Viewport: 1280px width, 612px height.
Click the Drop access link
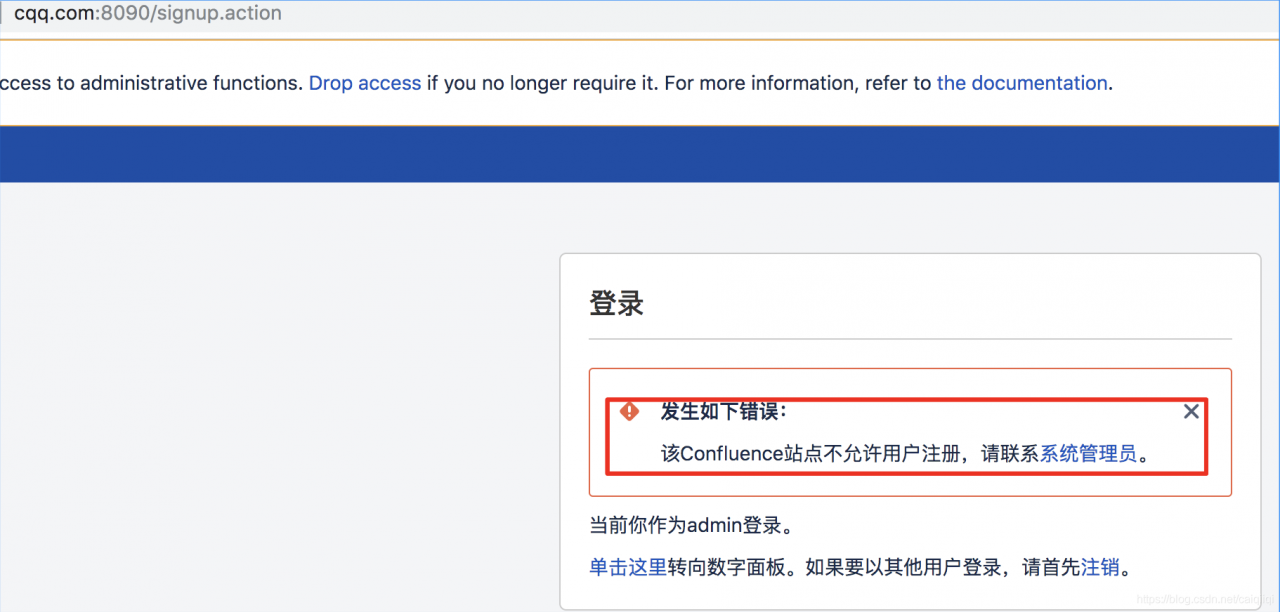coord(365,83)
